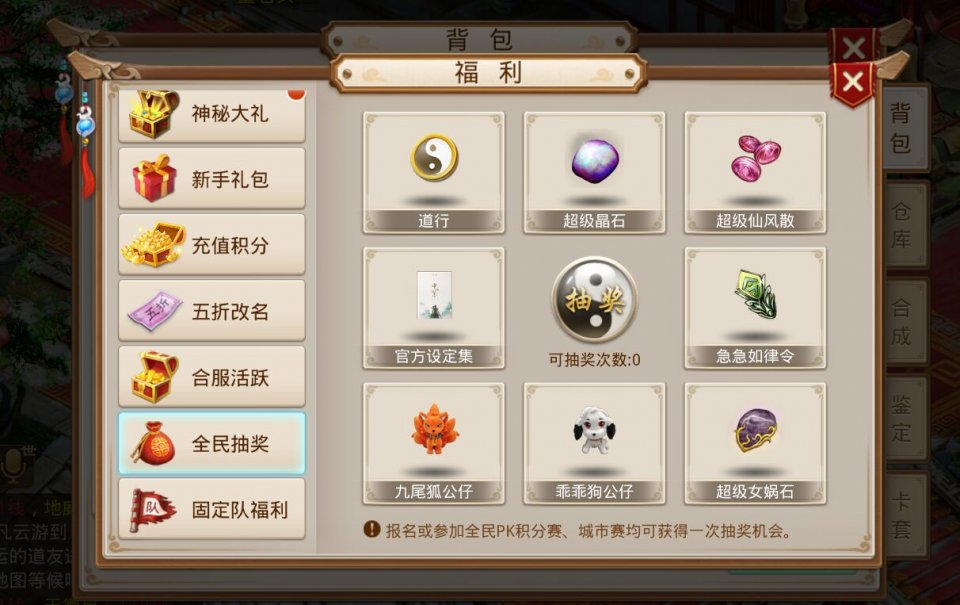Select the 乖乖狗公仔 dog doll prize
The image size is (960, 605).
594,443
